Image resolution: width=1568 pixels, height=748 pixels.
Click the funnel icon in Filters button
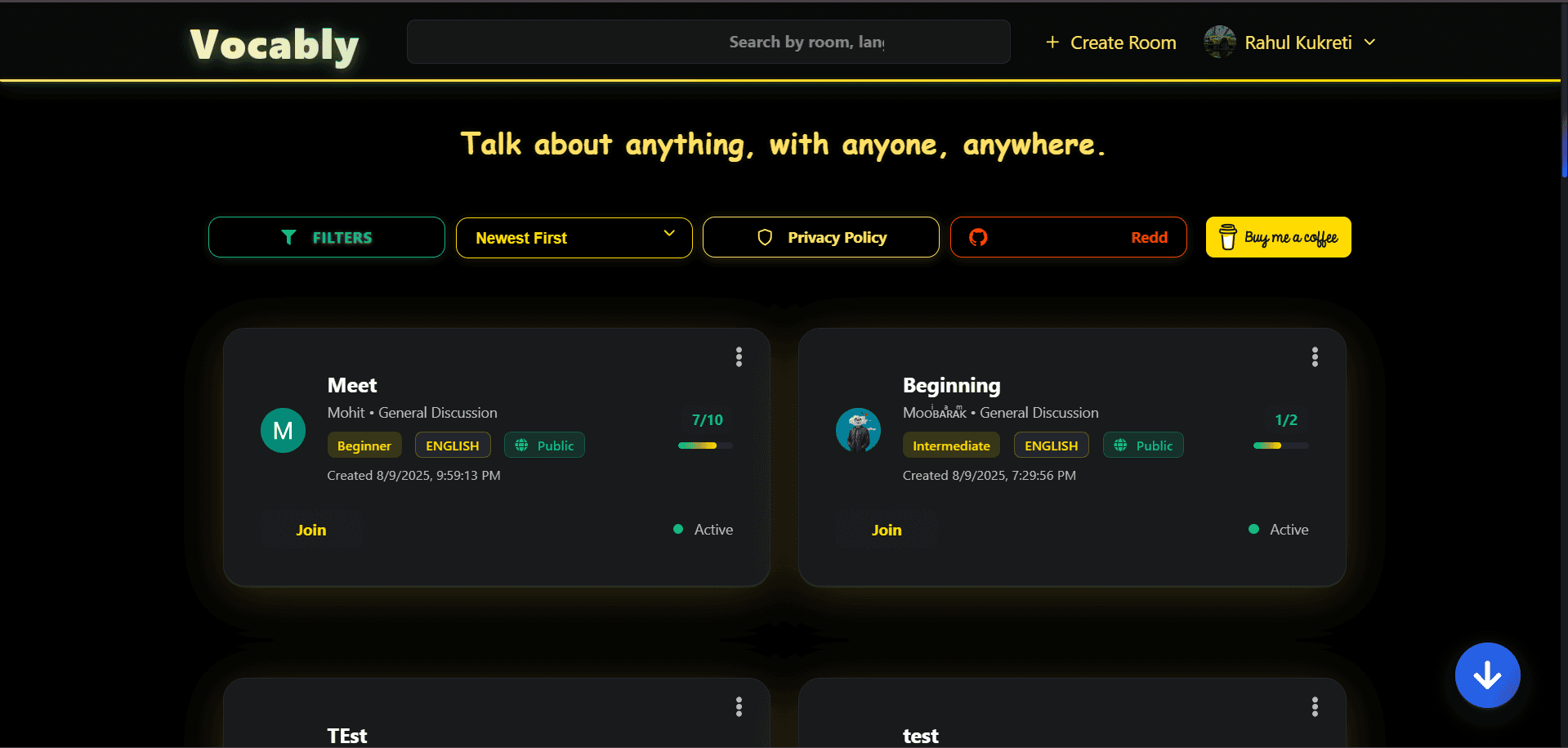click(288, 237)
